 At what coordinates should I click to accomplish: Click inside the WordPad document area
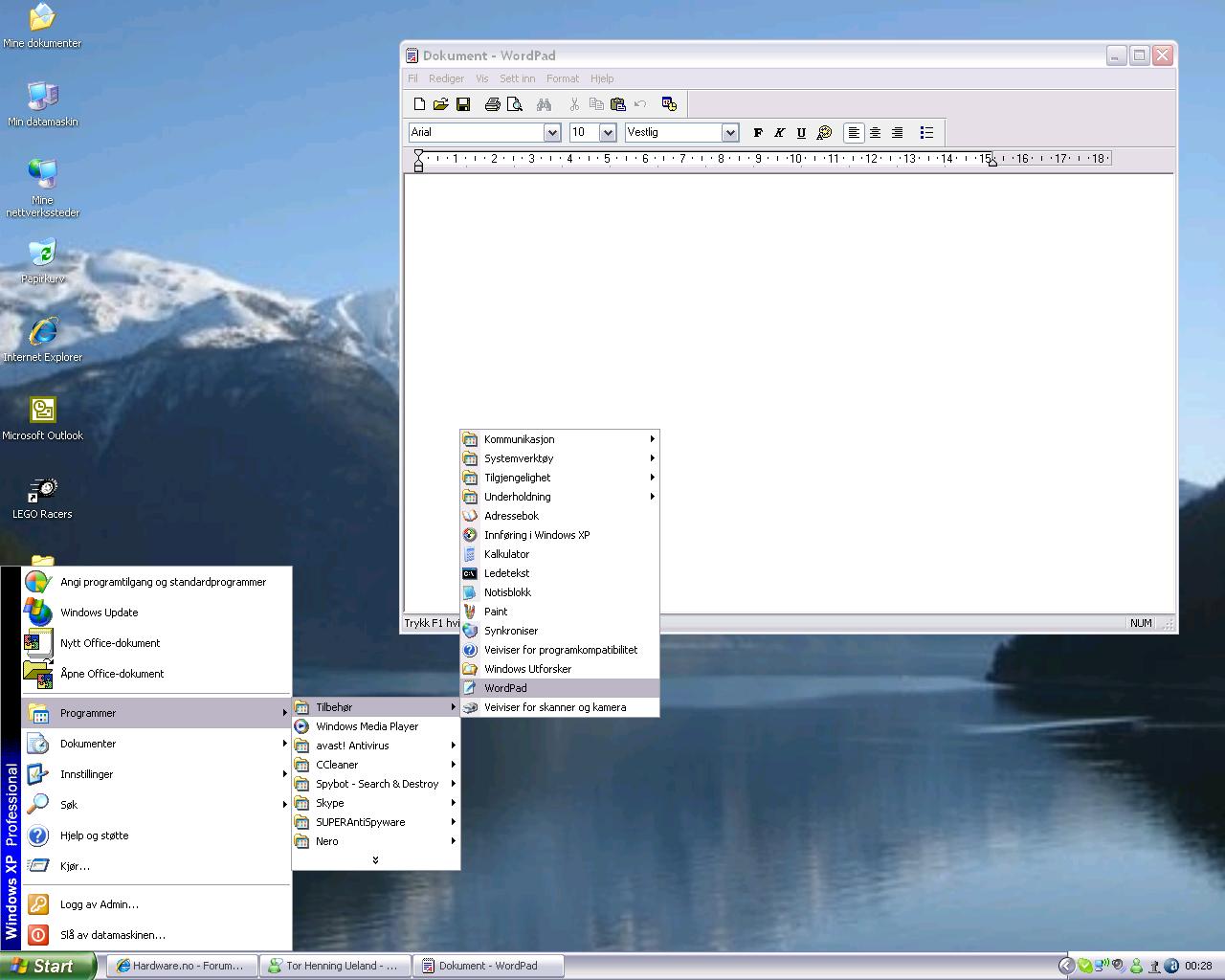coord(789,392)
